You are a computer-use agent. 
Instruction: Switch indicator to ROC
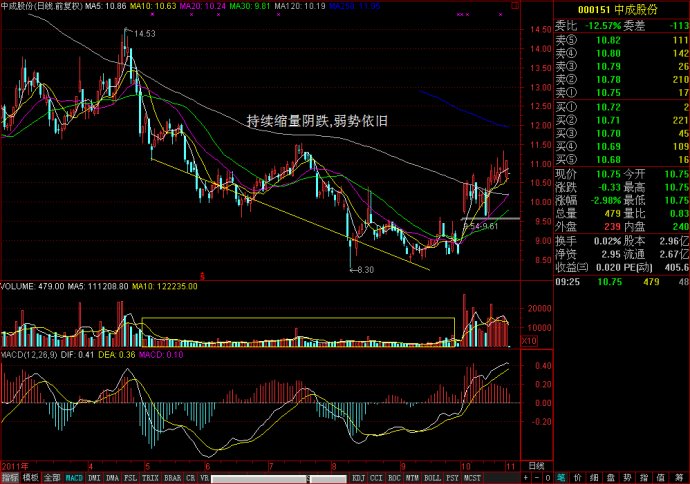[x=394, y=478]
